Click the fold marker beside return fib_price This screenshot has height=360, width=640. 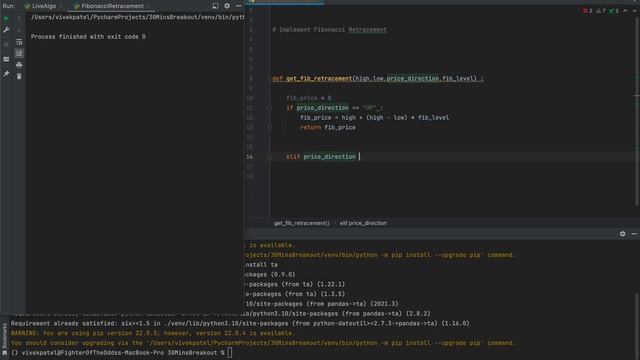click(269, 127)
